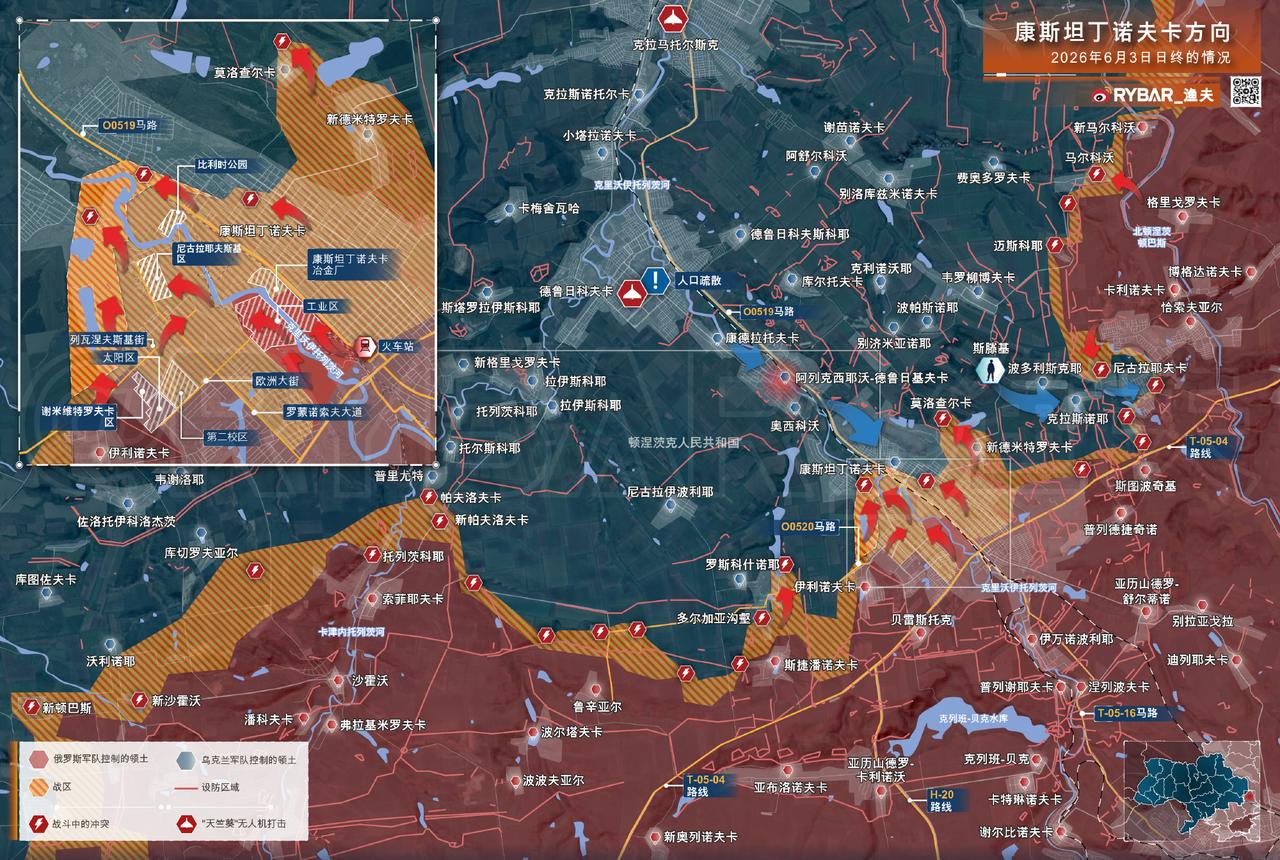Click the 尼古拉伊波利耶 town label
Image resolution: width=1280 pixels, height=860 pixels.
coord(669,492)
